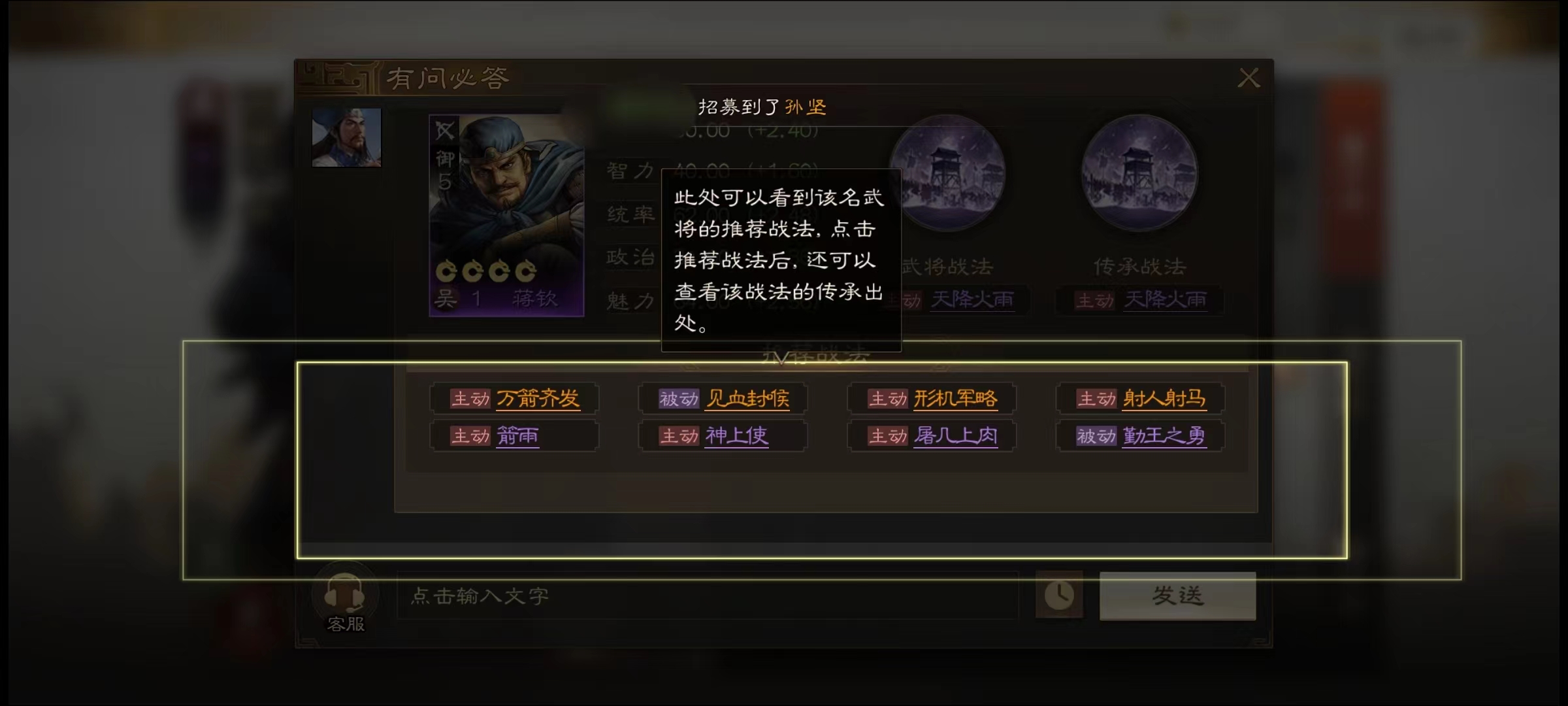Click the 天降火雨 link under 武将战法
This screenshot has height=706, width=1568.
(972, 300)
